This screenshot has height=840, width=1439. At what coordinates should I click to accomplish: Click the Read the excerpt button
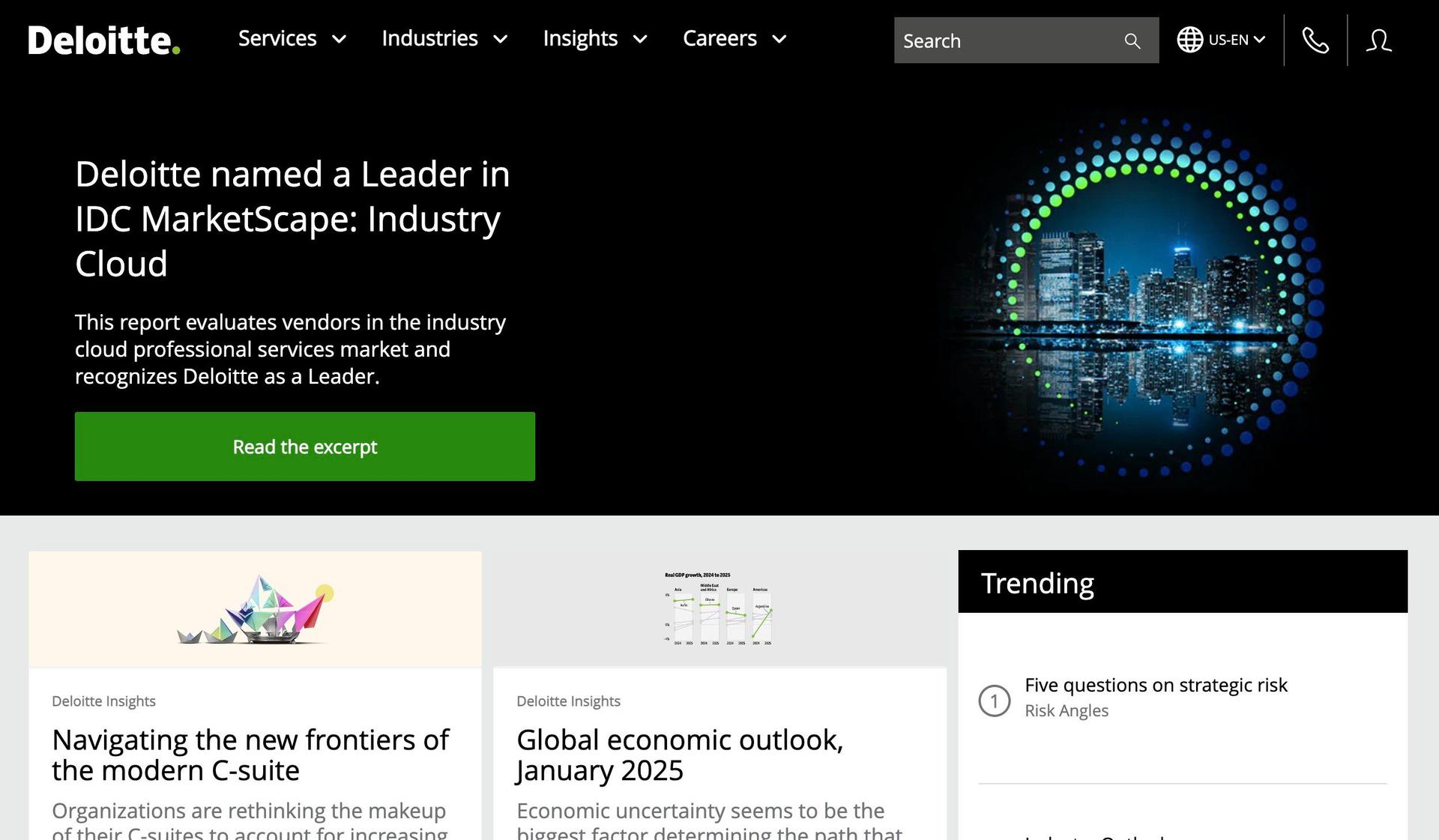point(305,447)
